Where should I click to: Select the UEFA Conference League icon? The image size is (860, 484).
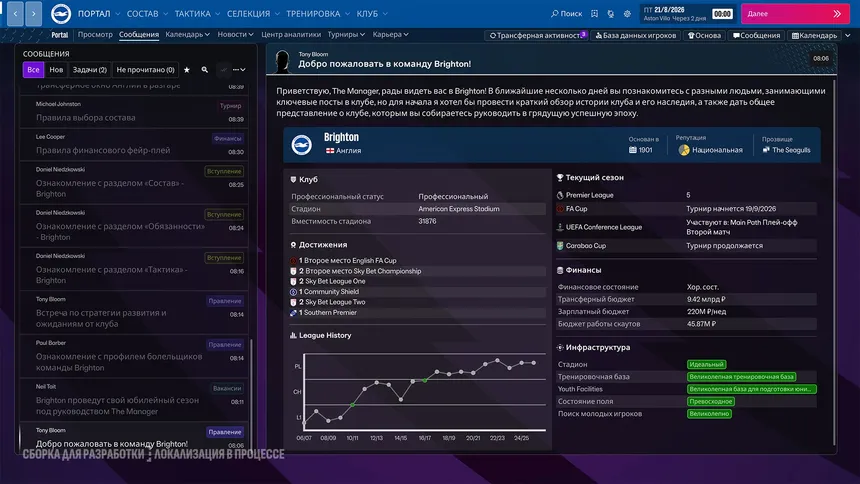[x=560, y=227]
